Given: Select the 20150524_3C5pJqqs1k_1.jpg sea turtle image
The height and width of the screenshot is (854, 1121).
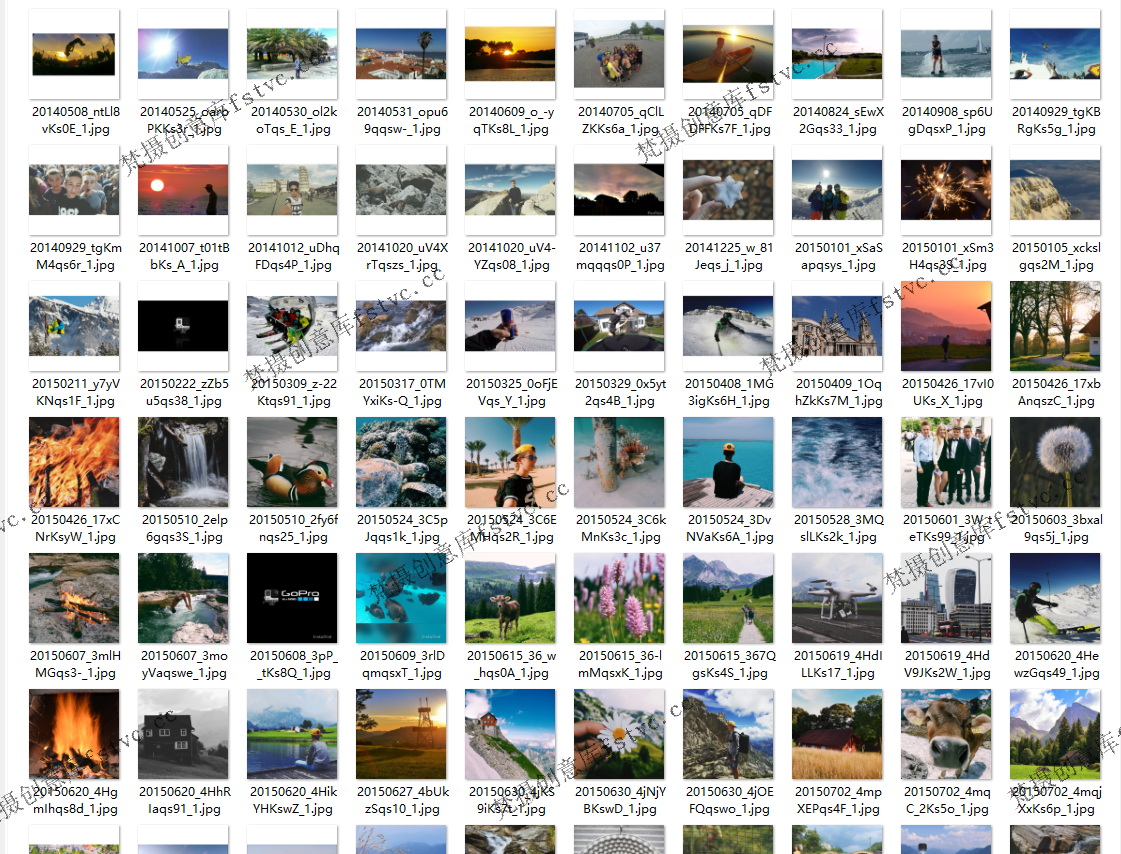Looking at the screenshot, I should pyautogui.click(x=401, y=462).
